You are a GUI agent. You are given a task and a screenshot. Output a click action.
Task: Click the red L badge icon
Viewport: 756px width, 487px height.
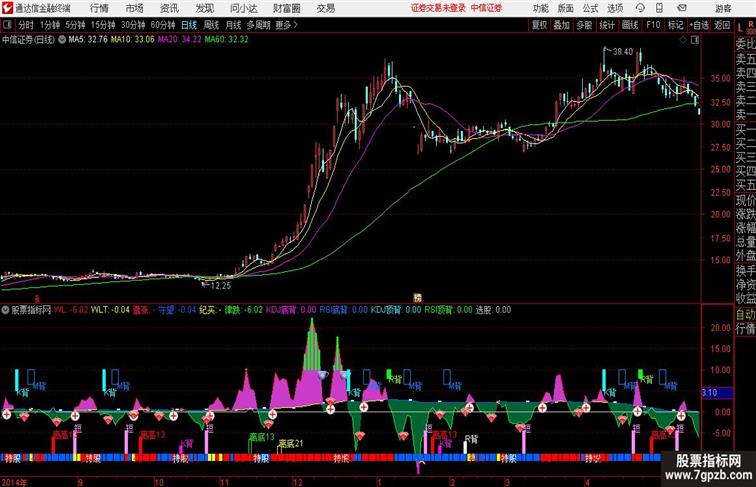coord(740,28)
